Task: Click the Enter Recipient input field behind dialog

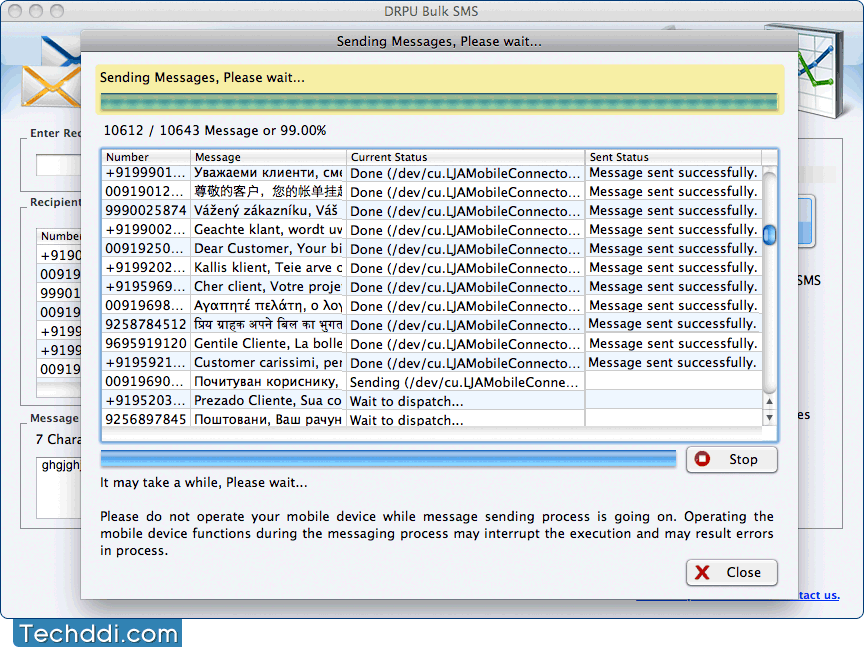Action: [58, 165]
